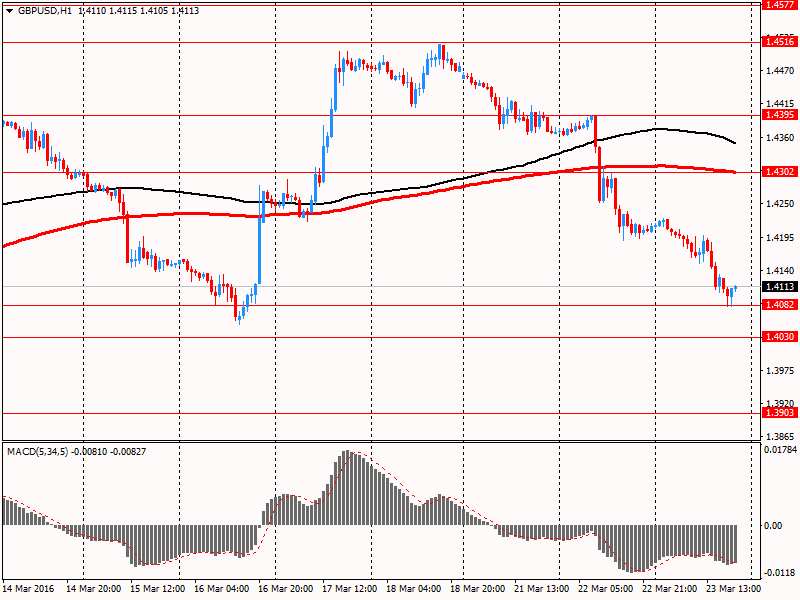Click the 16 Mar 20:00 time label
800x600 pixels.
[286, 589]
